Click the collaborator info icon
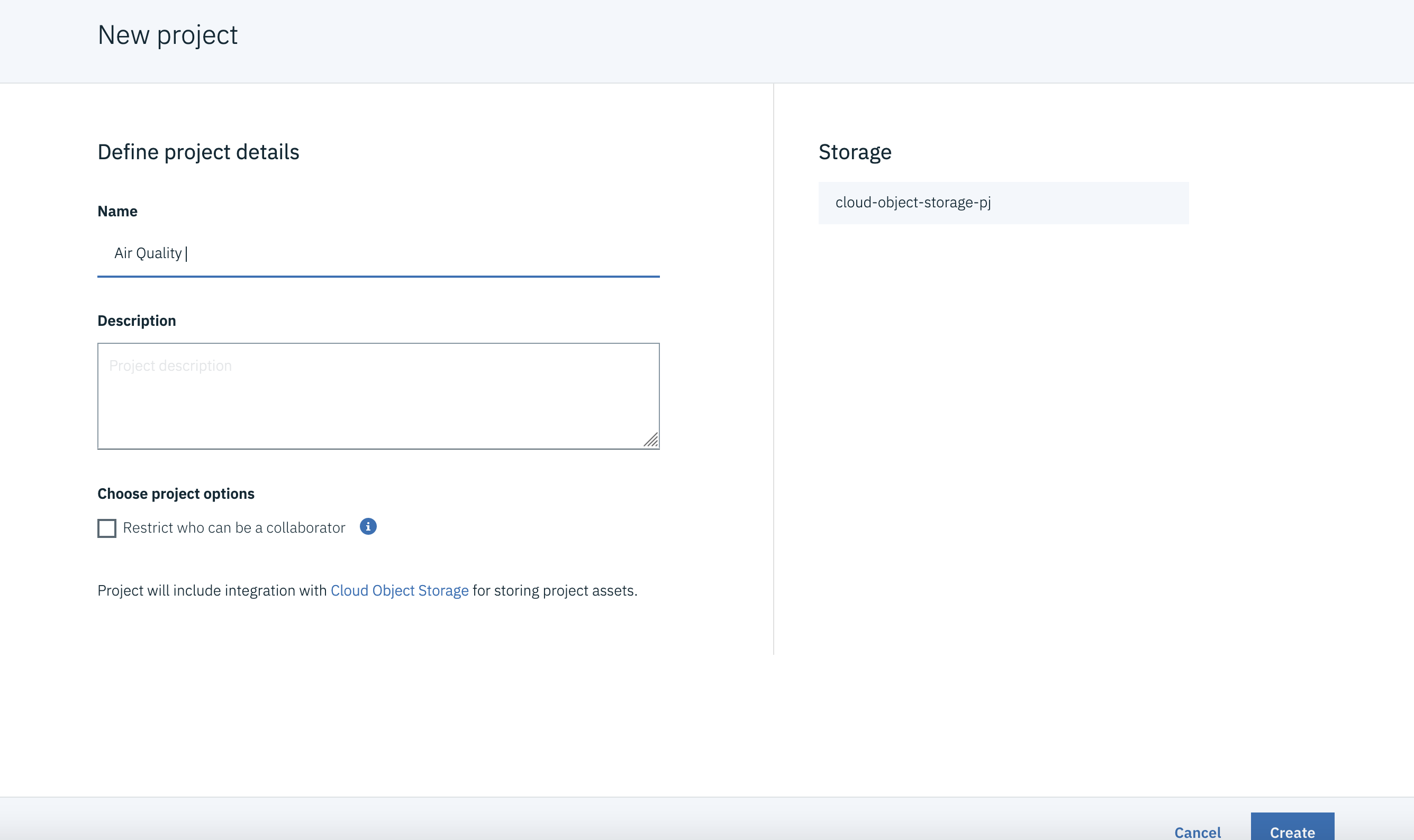 coord(368,527)
